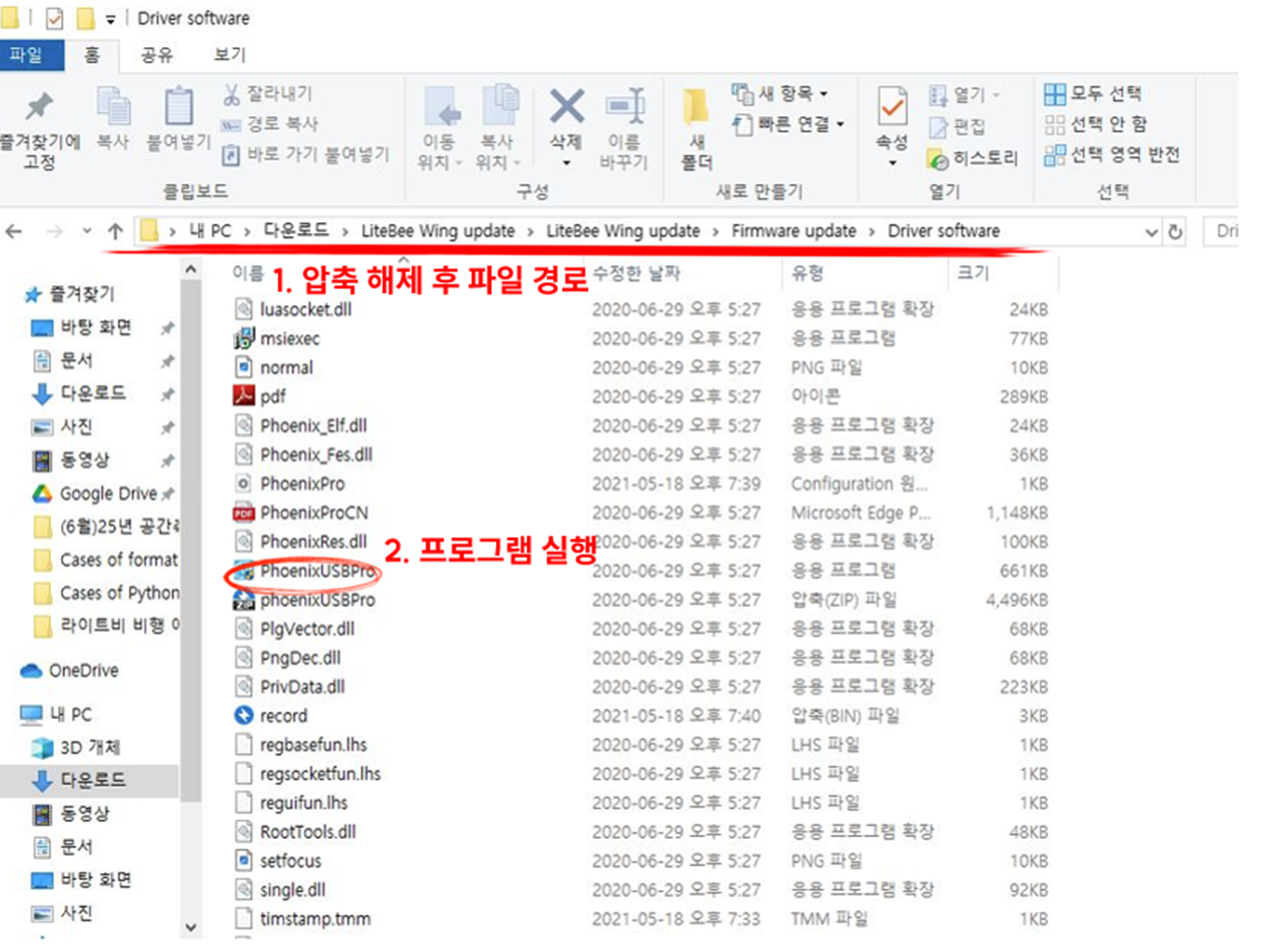1275x952 pixels.
Task: Pin to Quick access with 즐겨찾기에 고정
Action: pos(39,131)
